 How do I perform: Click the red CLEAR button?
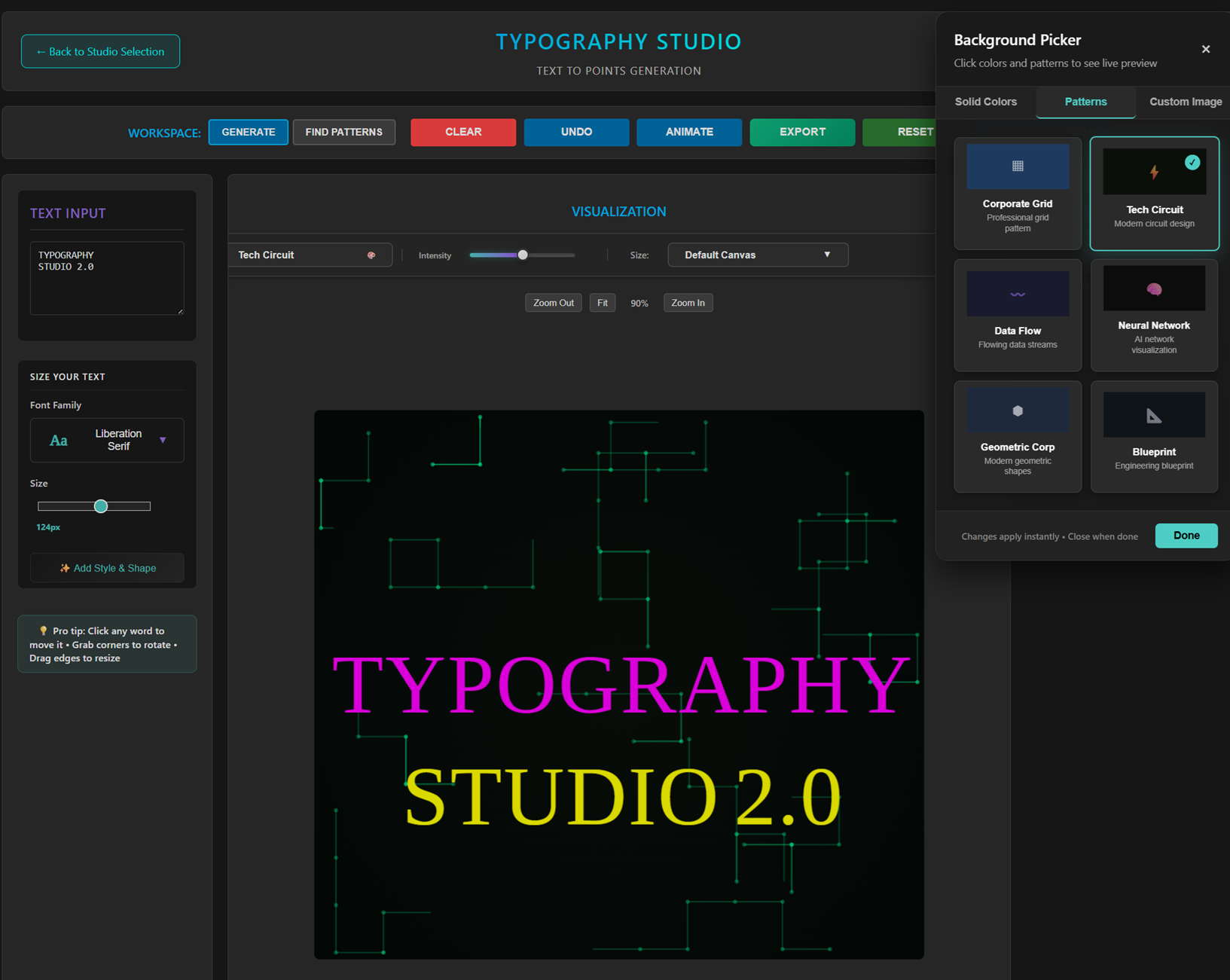point(462,132)
